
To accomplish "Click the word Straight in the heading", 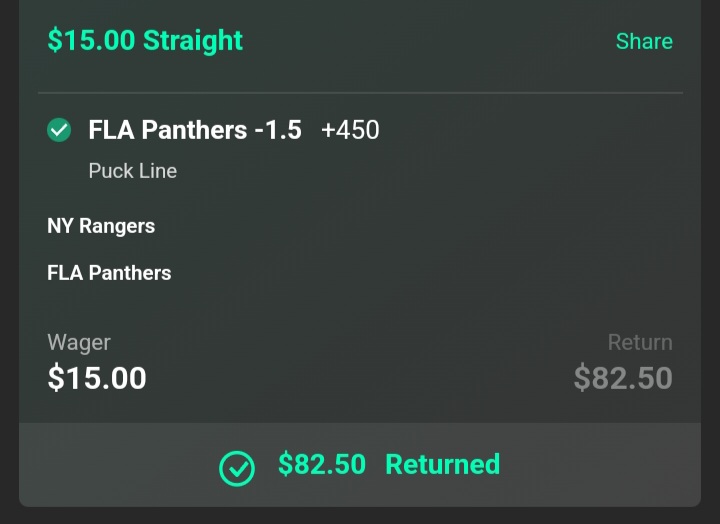I will 193,41.
